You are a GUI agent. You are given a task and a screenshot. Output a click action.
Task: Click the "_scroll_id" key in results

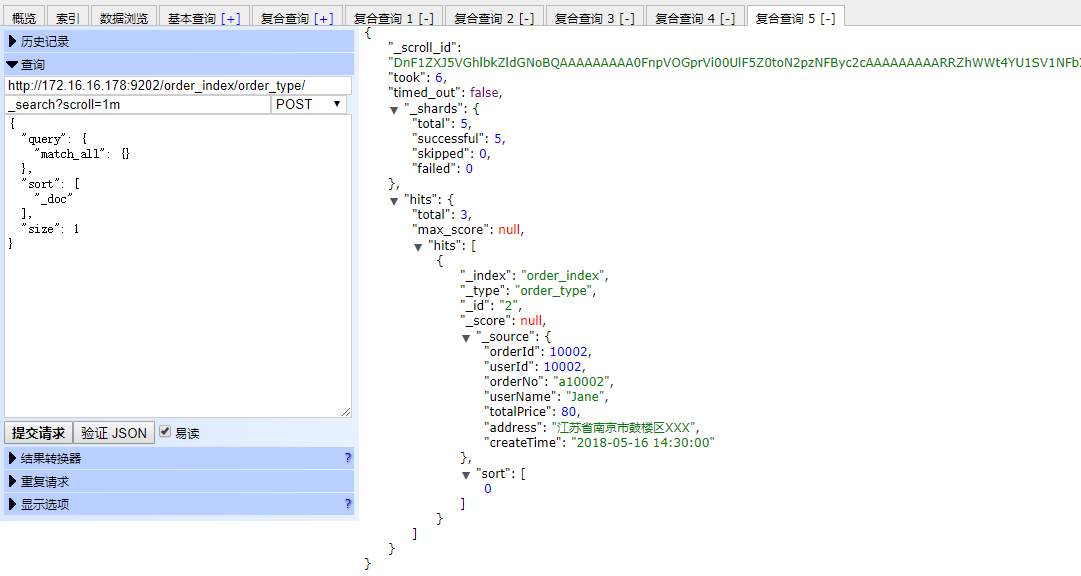[x=425, y=48]
